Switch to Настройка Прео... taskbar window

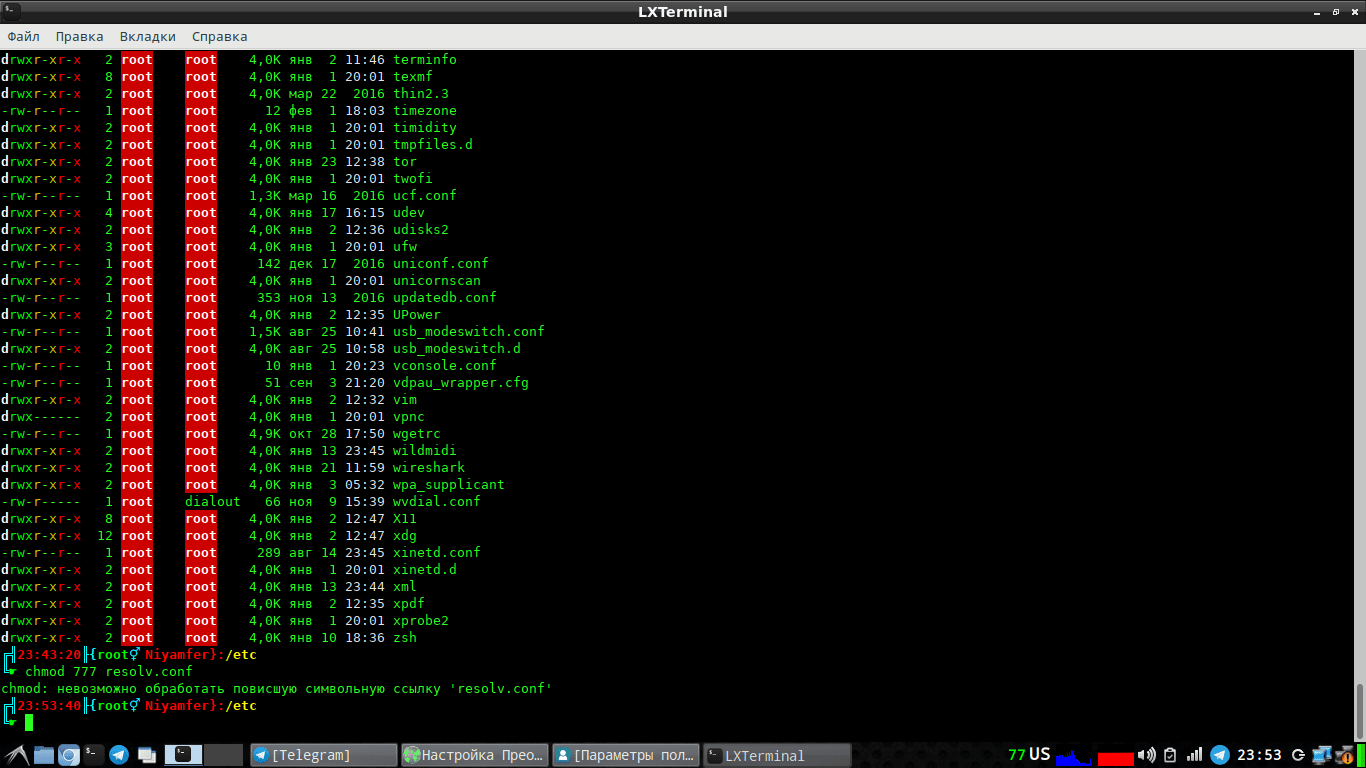tap(474, 755)
